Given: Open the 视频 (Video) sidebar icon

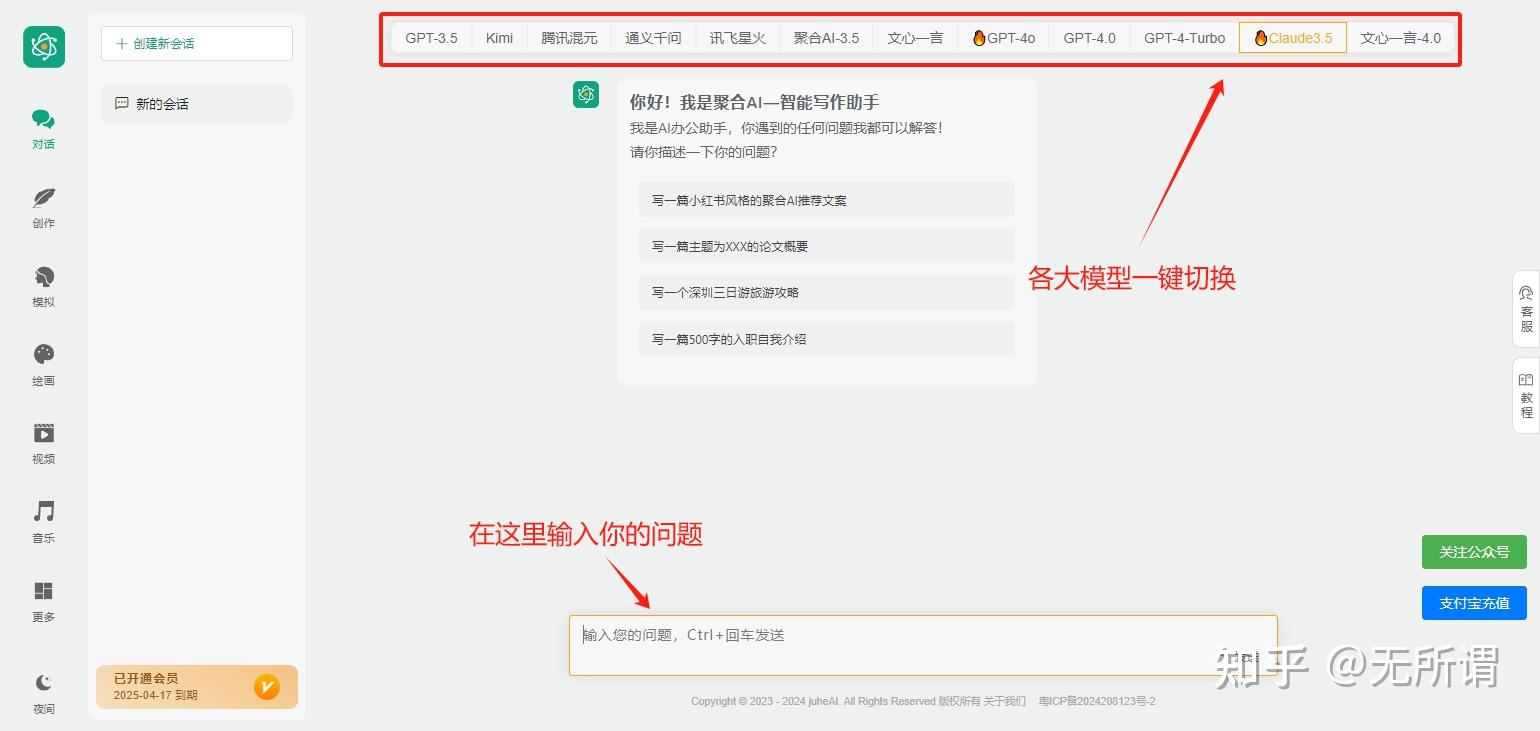Looking at the screenshot, I should 43,440.
